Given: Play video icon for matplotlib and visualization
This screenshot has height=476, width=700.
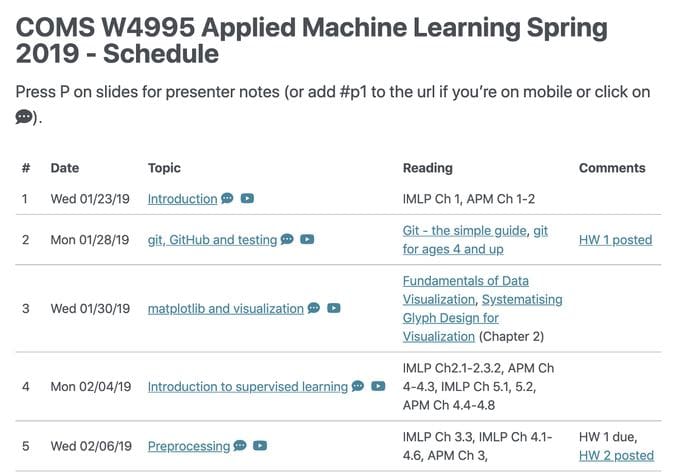Looking at the screenshot, I should 334,308.
